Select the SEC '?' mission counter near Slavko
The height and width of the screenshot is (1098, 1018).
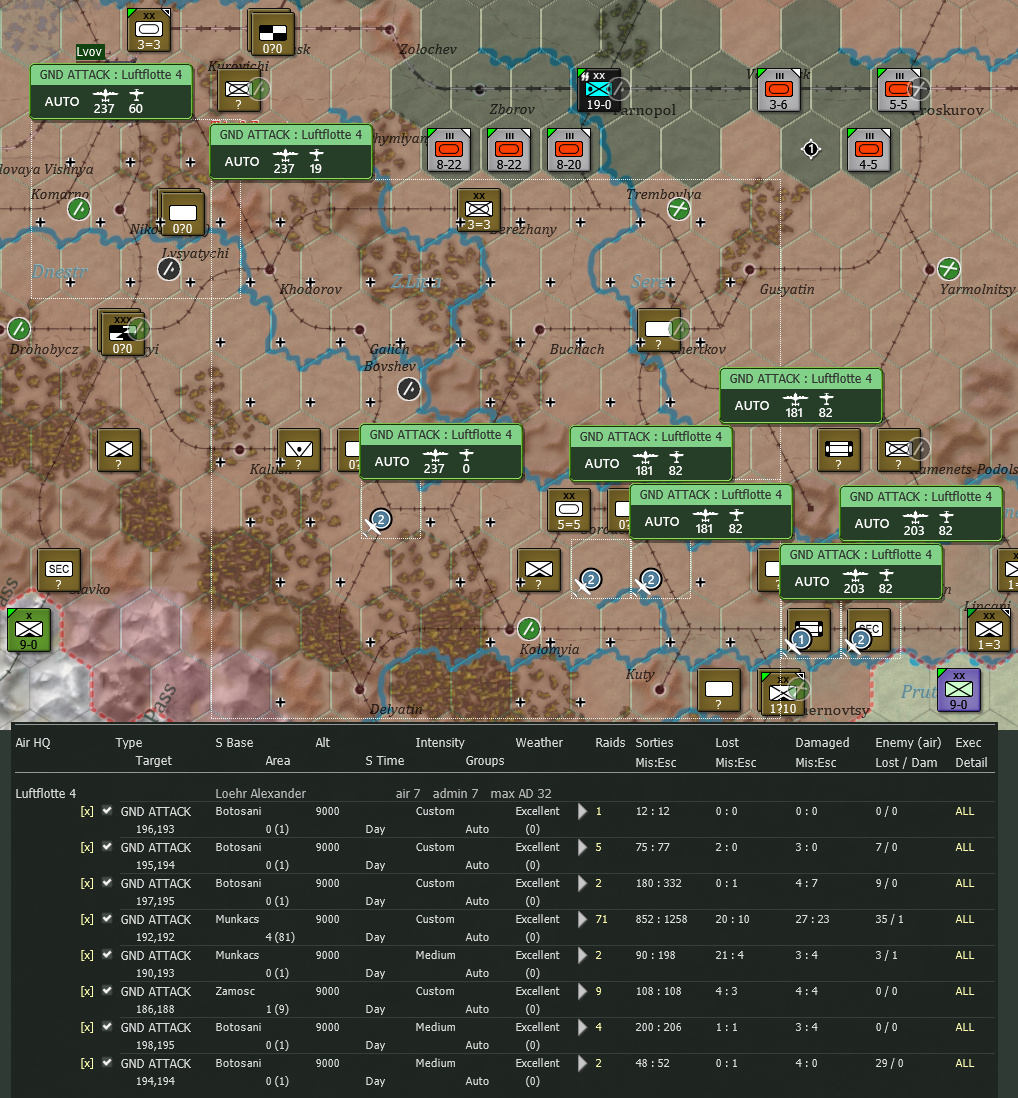[58, 571]
